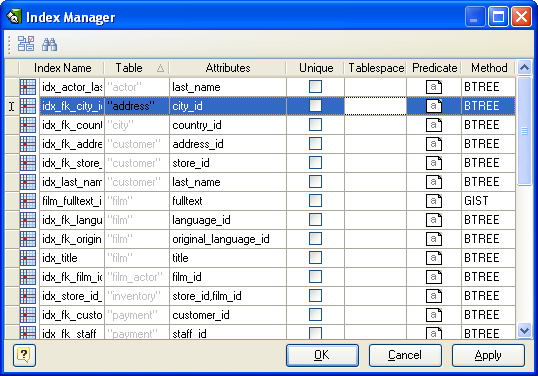
Task: Toggle Unique checkbox for title index
Action: [315, 258]
